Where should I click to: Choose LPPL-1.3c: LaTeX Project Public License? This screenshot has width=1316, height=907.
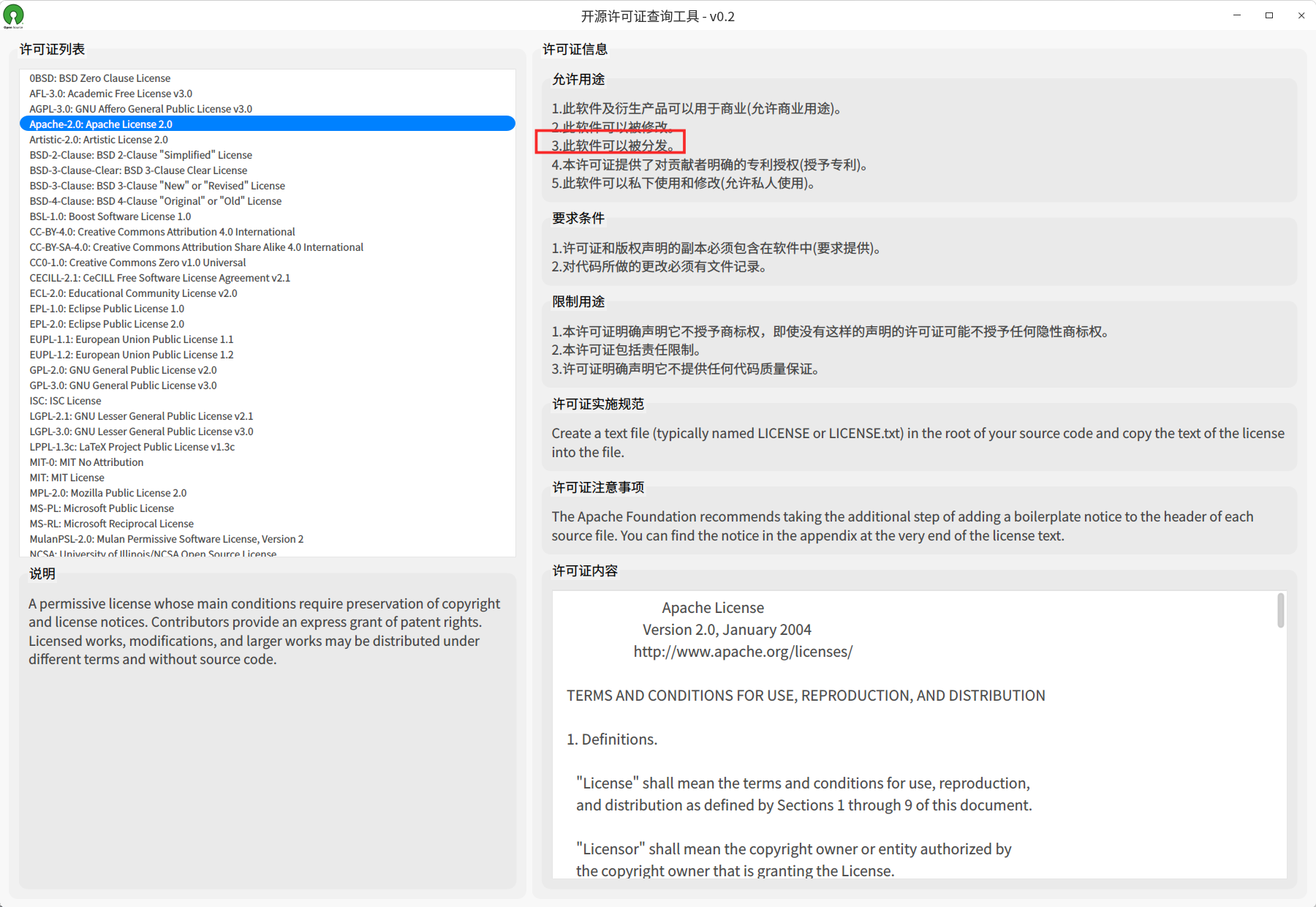(x=268, y=447)
